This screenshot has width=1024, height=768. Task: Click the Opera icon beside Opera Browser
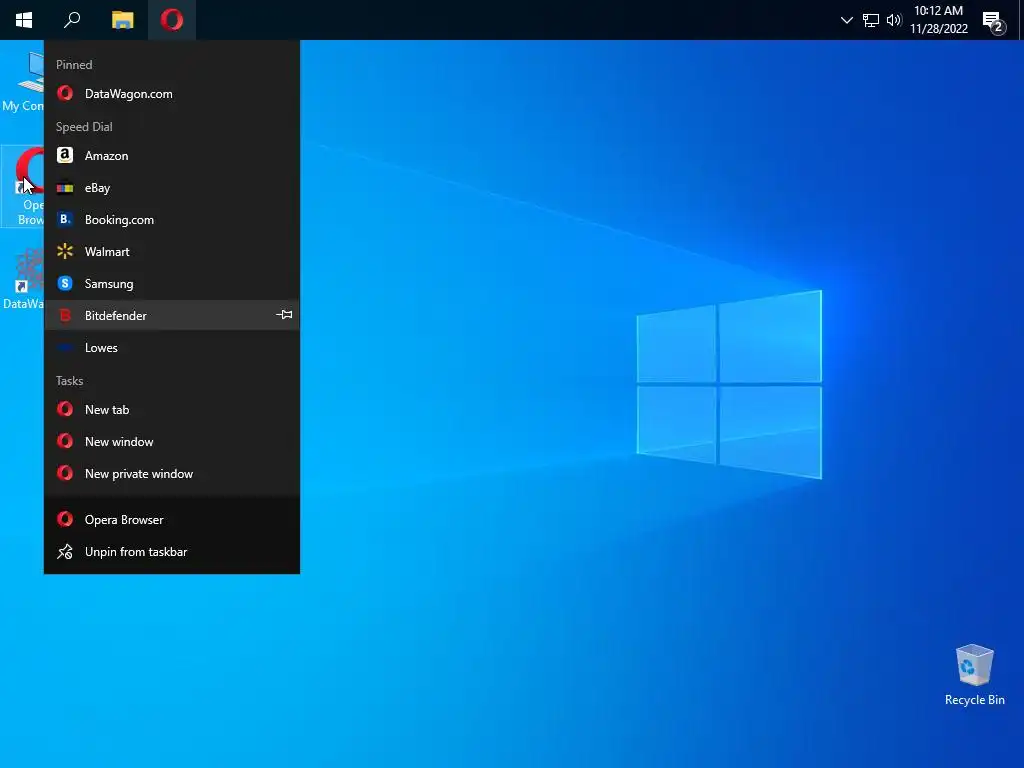pyautogui.click(x=65, y=519)
